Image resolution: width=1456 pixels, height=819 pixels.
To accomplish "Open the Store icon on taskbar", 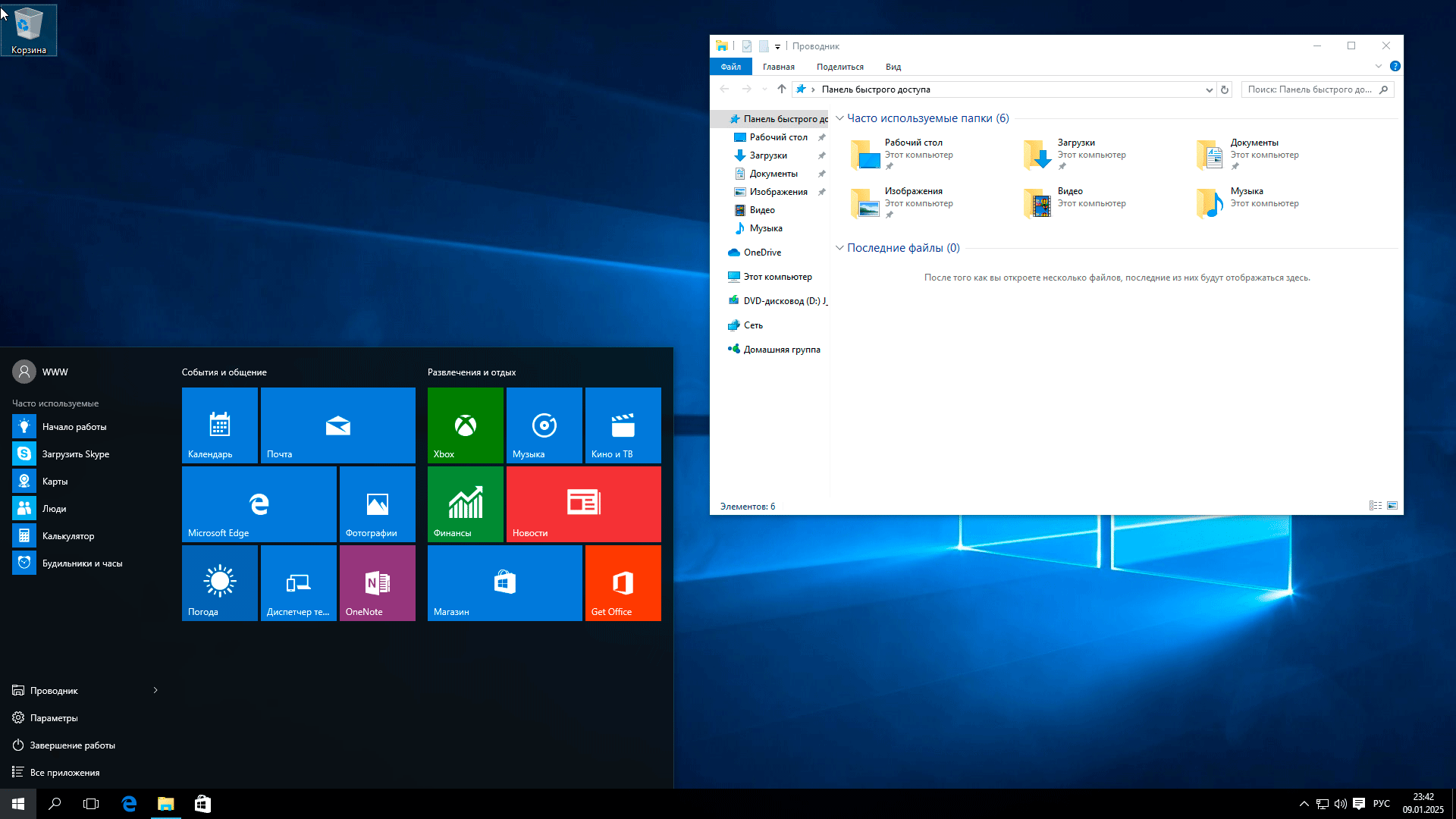I will click(x=202, y=804).
